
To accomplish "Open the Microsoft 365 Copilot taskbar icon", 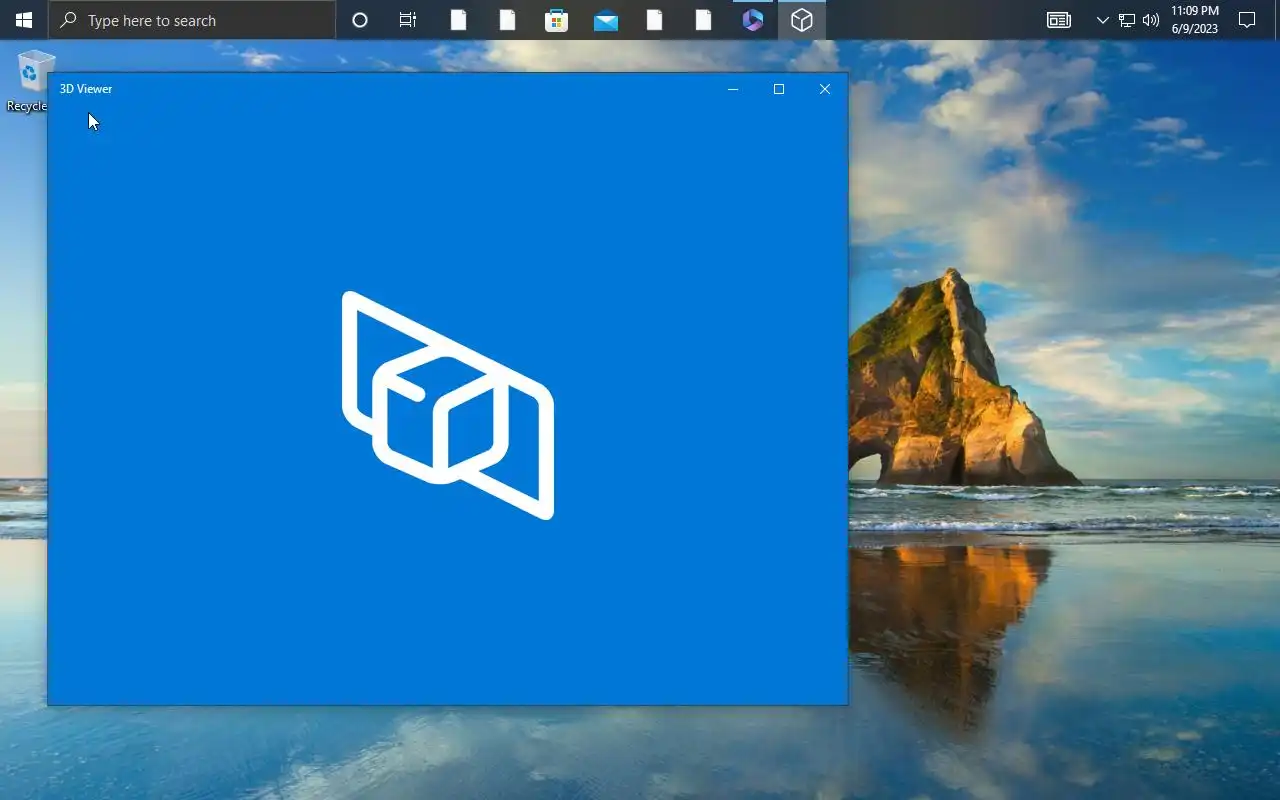I will pyautogui.click(x=753, y=20).
